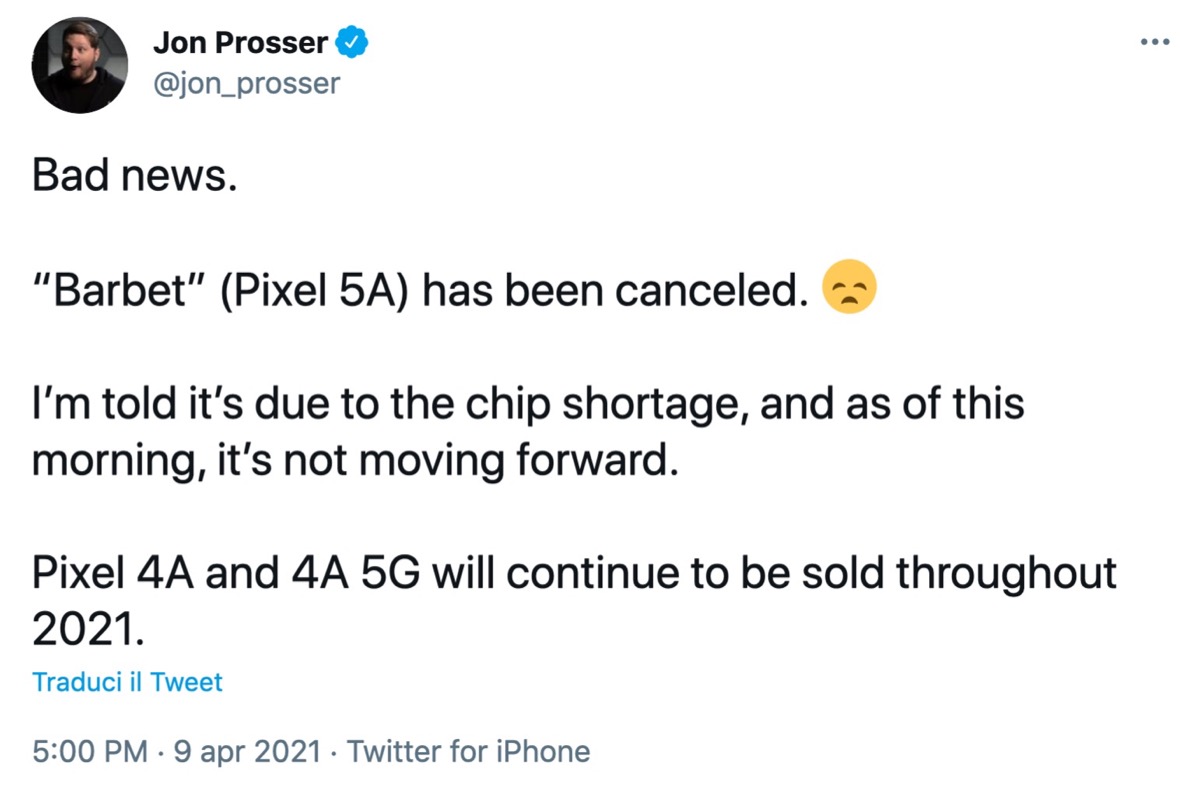Select the Jon Prosser display name
The width and height of the screenshot is (1200, 792).
pyautogui.click(x=240, y=41)
